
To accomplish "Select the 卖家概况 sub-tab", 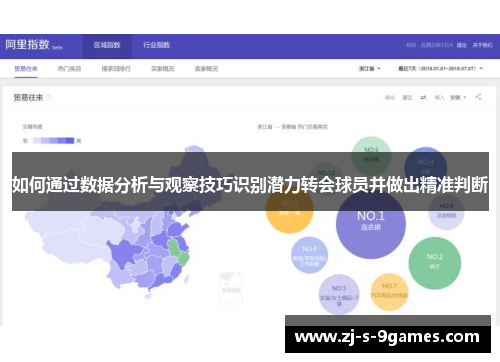I will [206, 69].
